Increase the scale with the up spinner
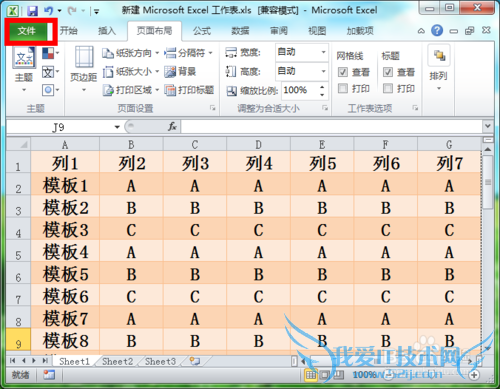This screenshot has height=389, width=500. pyautogui.click(x=322, y=87)
